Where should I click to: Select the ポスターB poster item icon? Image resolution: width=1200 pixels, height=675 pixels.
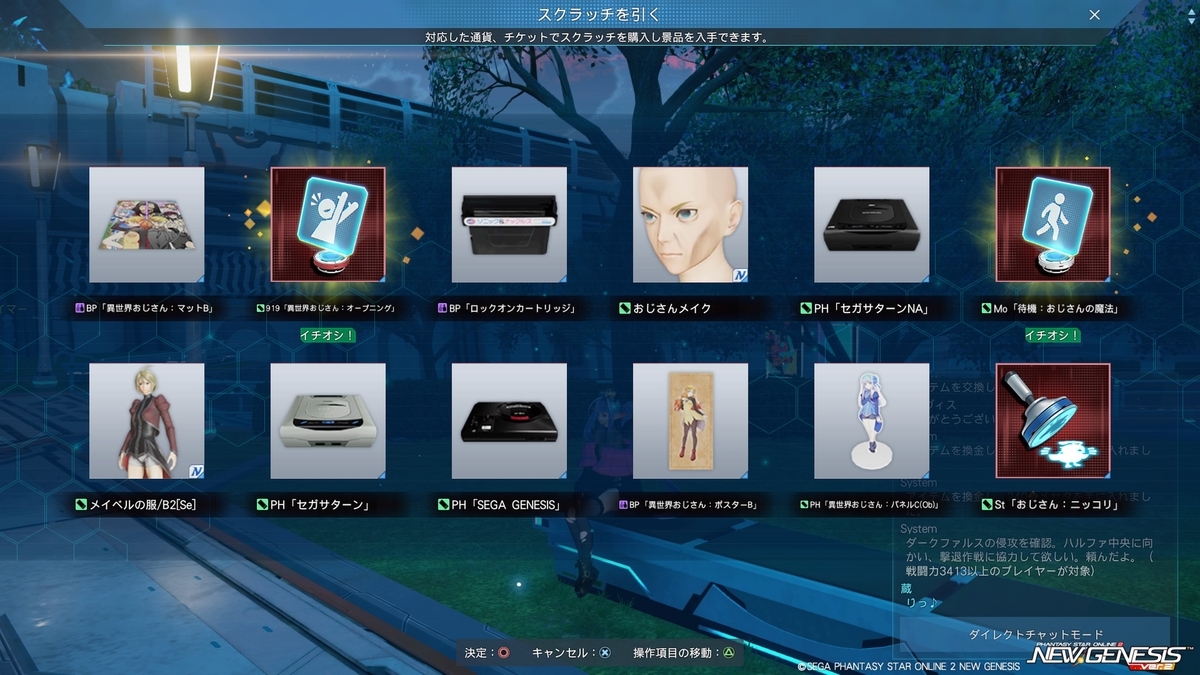(690, 421)
